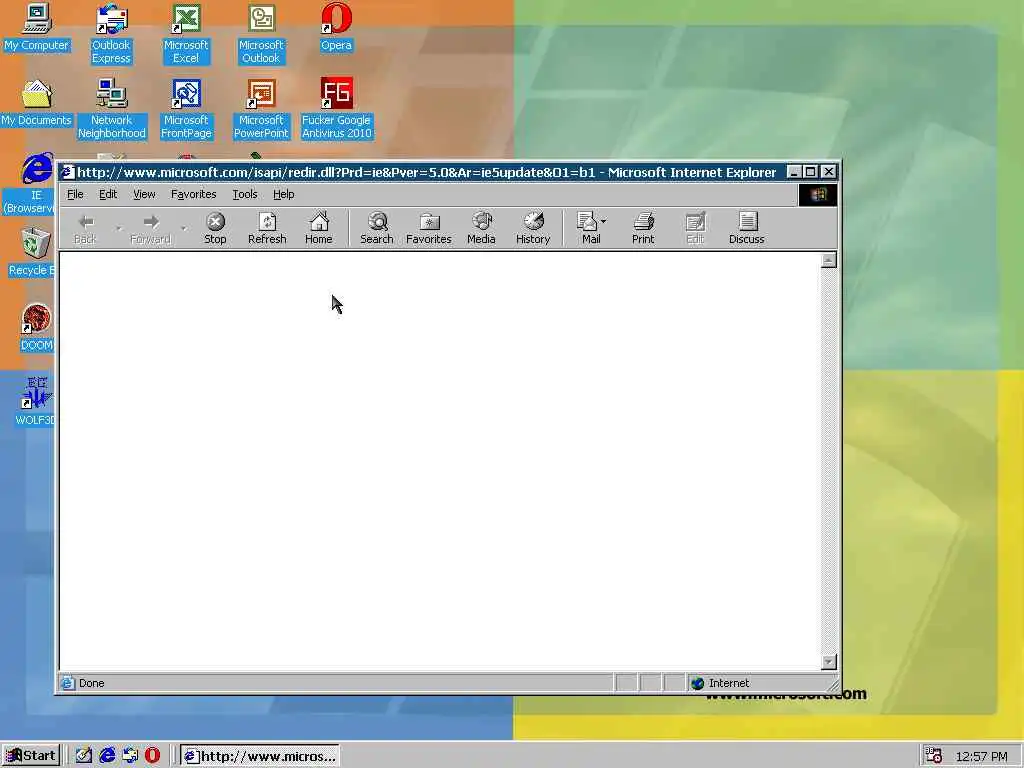Open the Help menu
This screenshot has height=768, width=1024.
(x=283, y=194)
